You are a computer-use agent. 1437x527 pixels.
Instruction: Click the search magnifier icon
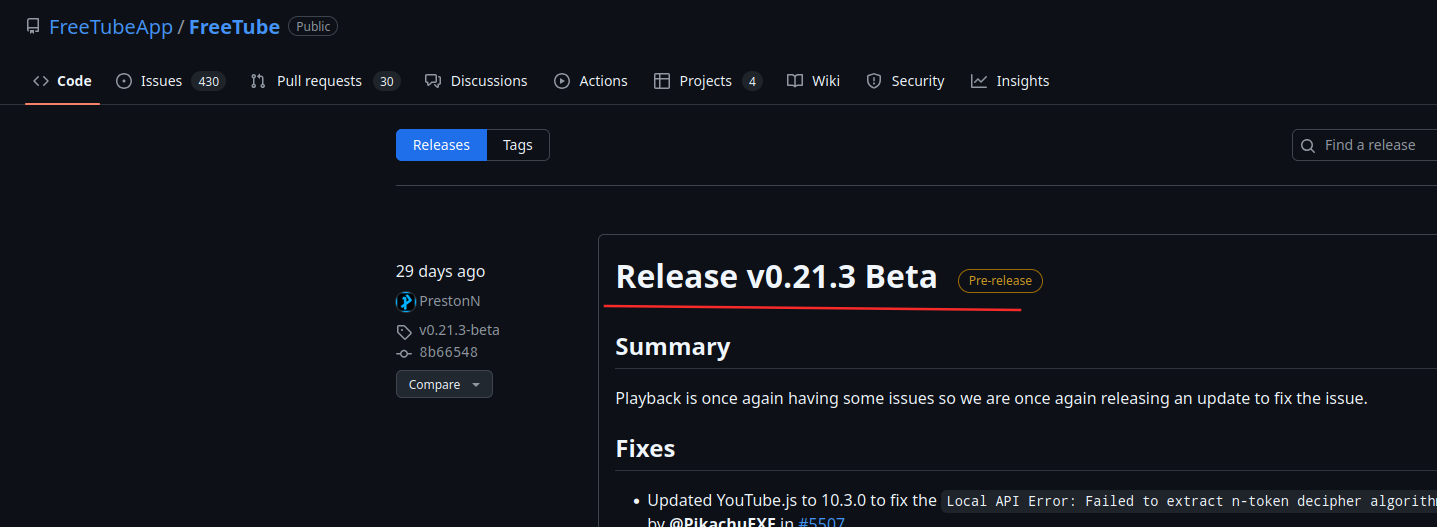pyautogui.click(x=1308, y=146)
